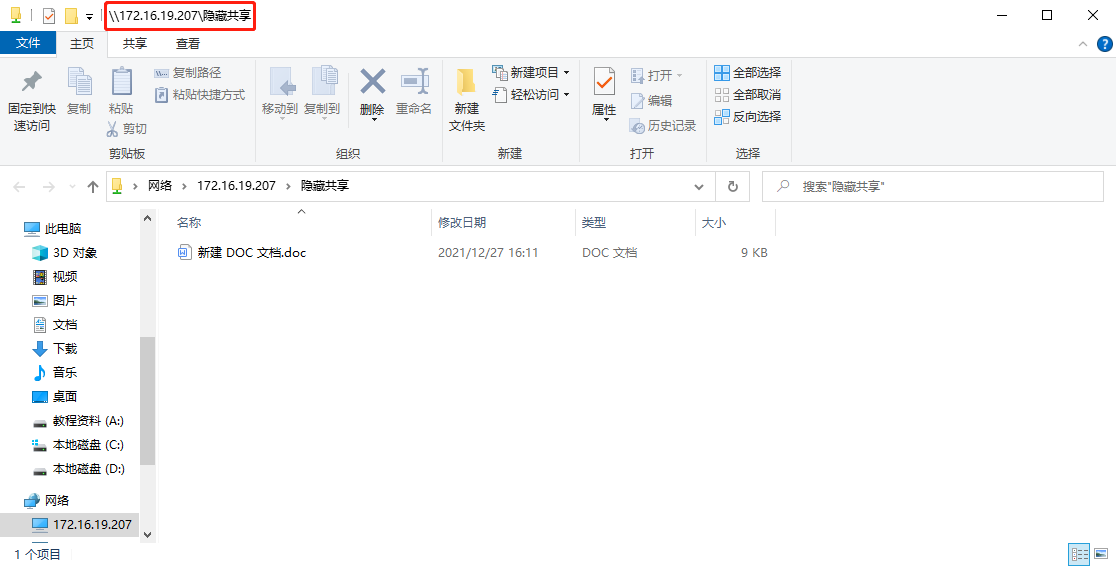Switch to the 共享 ribbon tab

coord(135,43)
